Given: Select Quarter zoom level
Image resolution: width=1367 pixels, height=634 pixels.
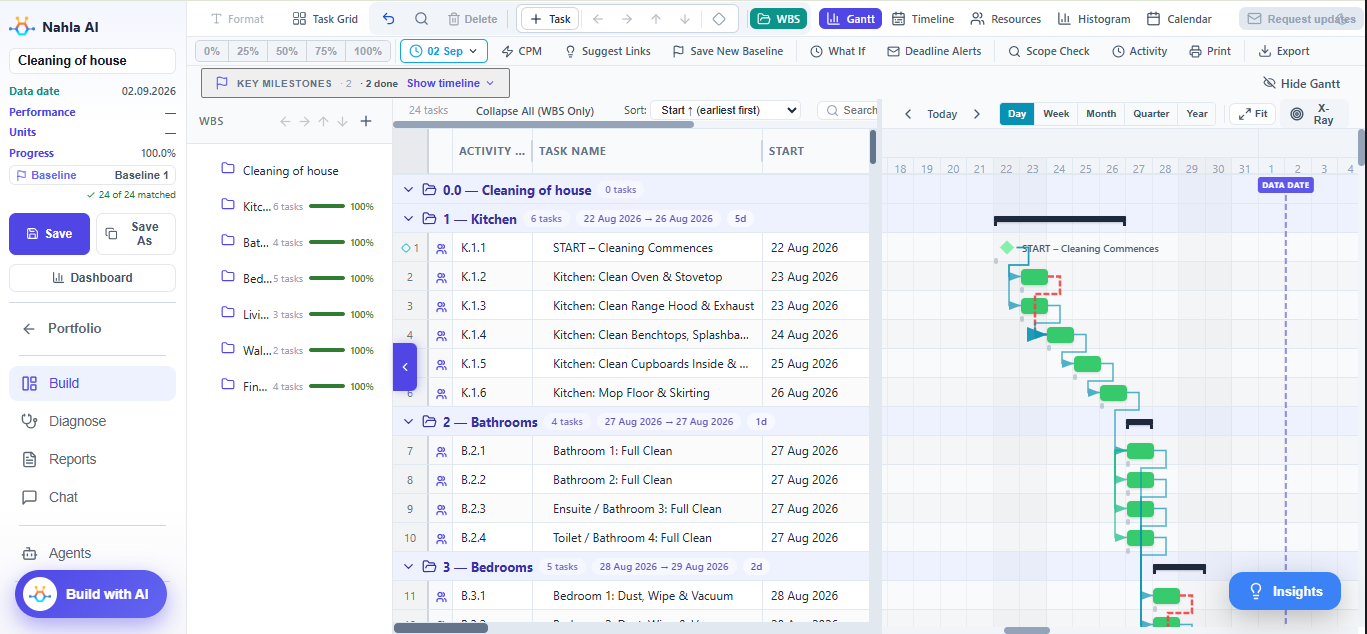Looking at the screenshot, I should pyautogui.click(x=1151, y=114).
